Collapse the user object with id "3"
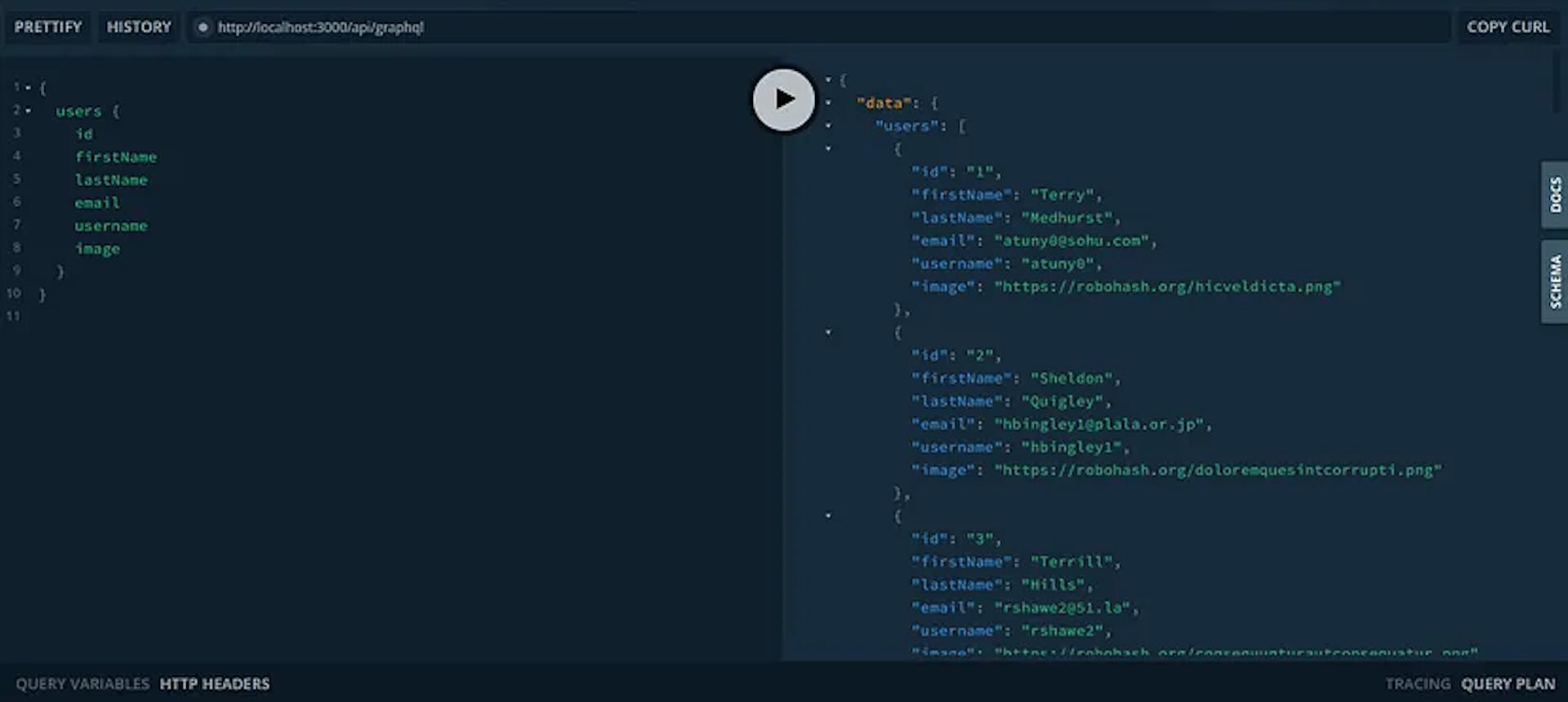Viewport: 1568px width, 702px height. tap(828, 516)
